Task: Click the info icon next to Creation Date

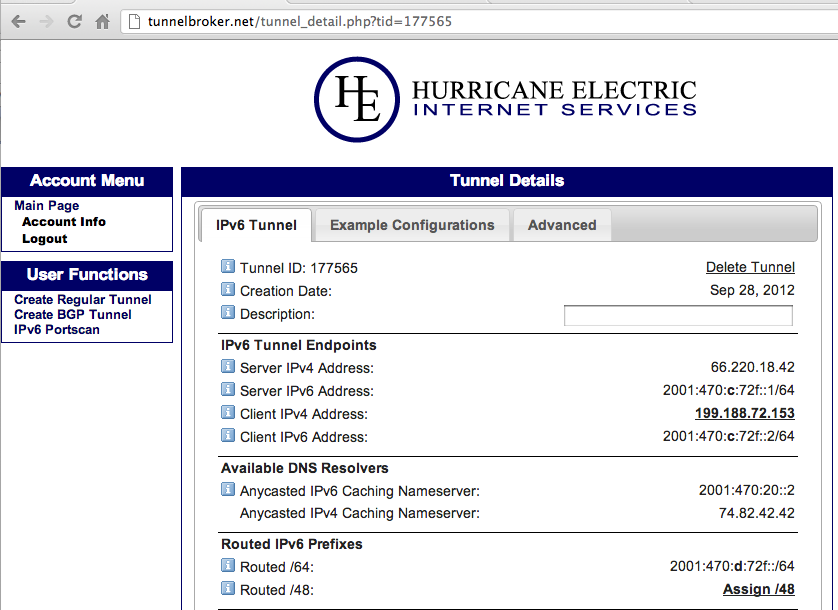Action: click(x=227, y=291)
